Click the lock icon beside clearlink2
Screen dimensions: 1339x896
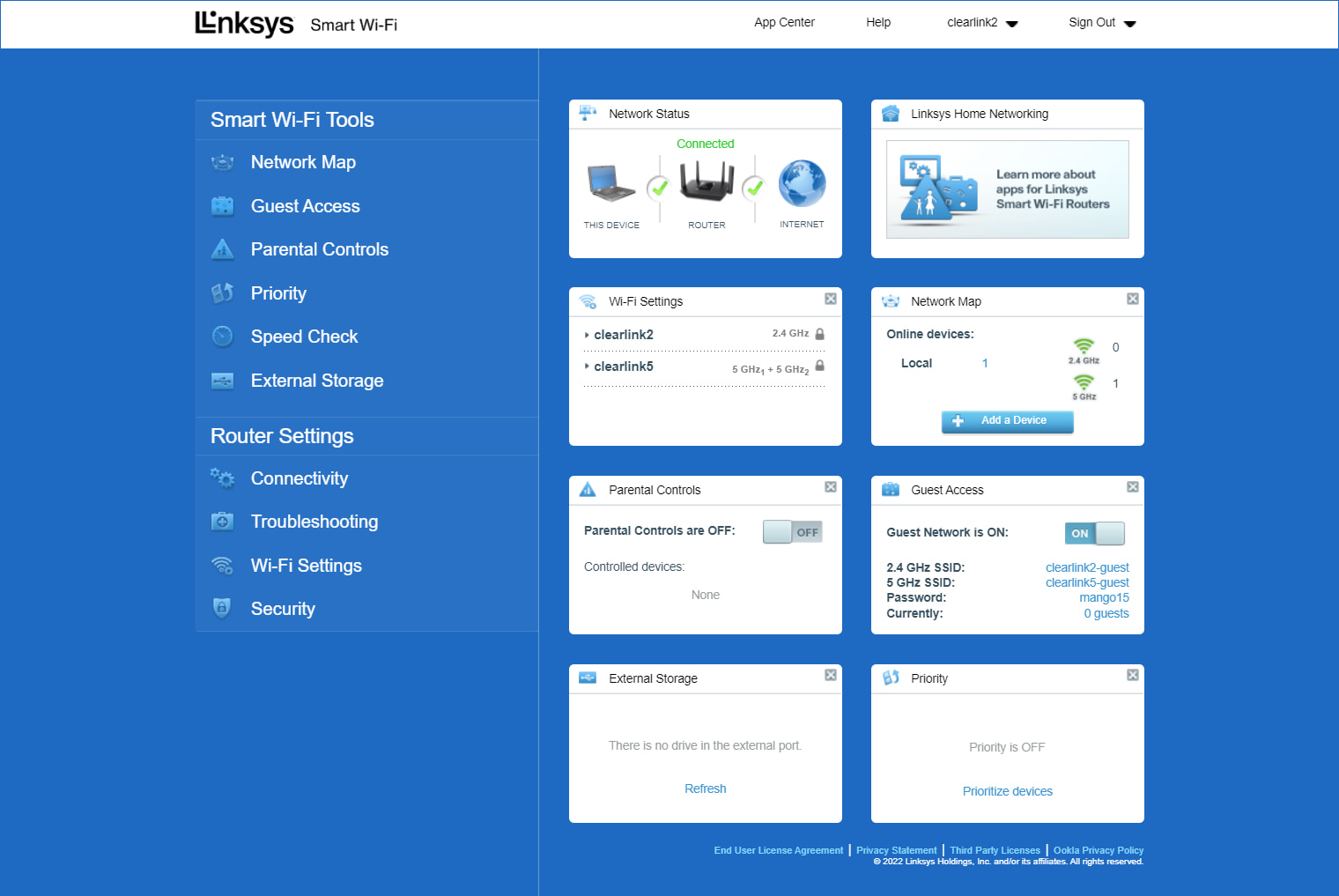click(x=820, y=334)
